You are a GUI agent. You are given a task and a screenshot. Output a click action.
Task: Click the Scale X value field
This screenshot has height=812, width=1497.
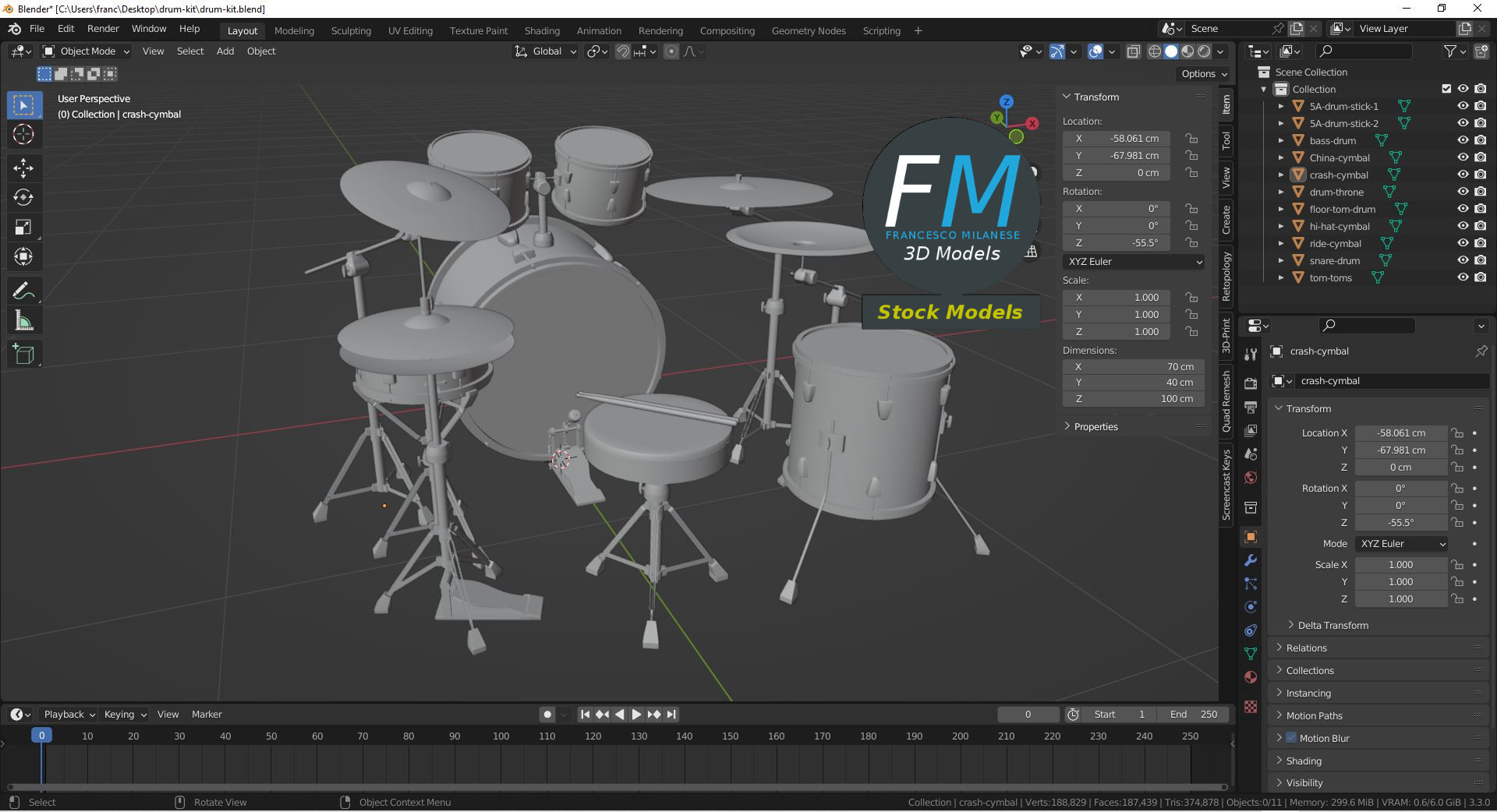[x=1401, y=565]
